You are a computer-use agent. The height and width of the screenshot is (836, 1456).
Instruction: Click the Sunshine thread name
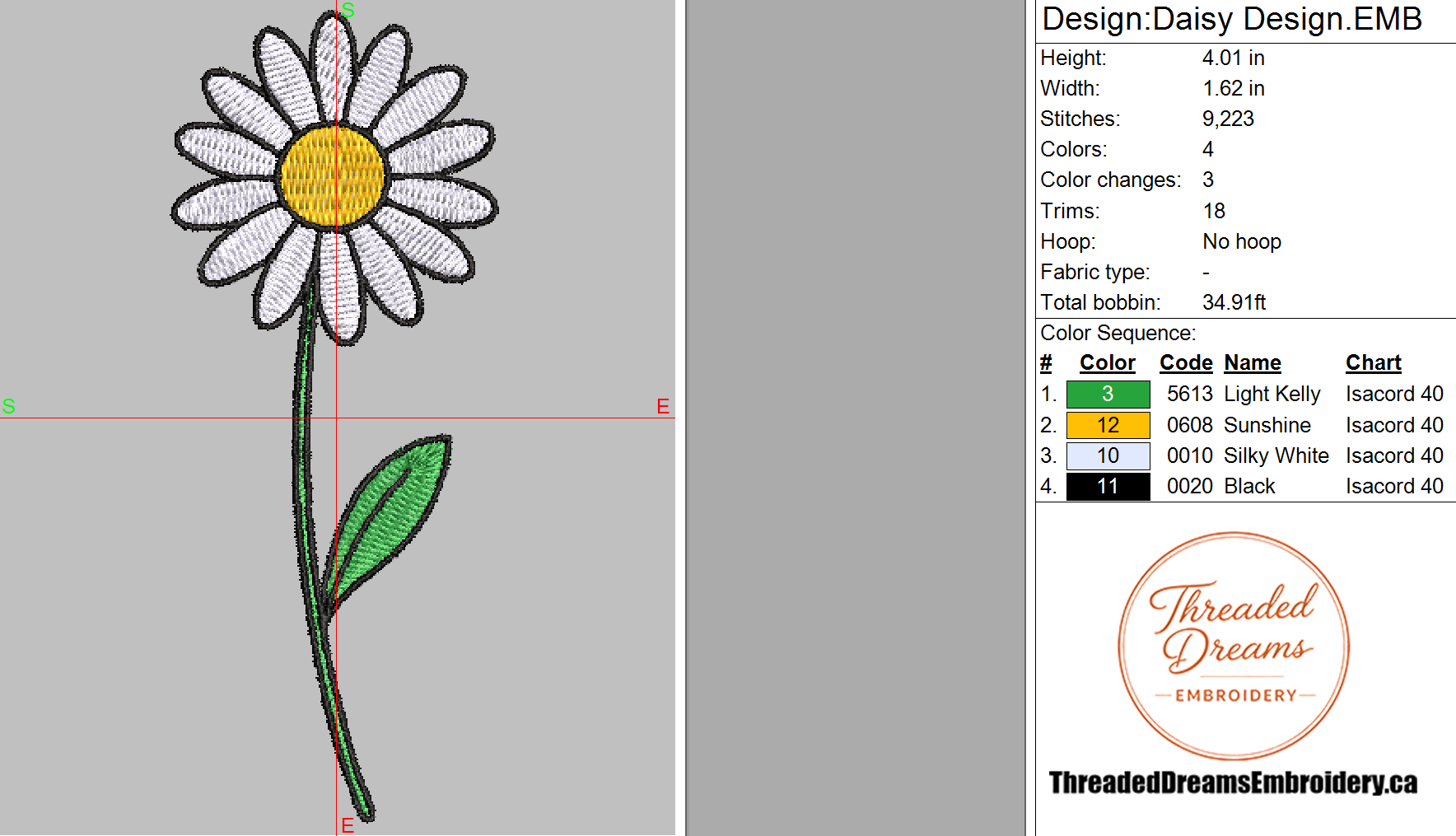tap(1267, 425)
